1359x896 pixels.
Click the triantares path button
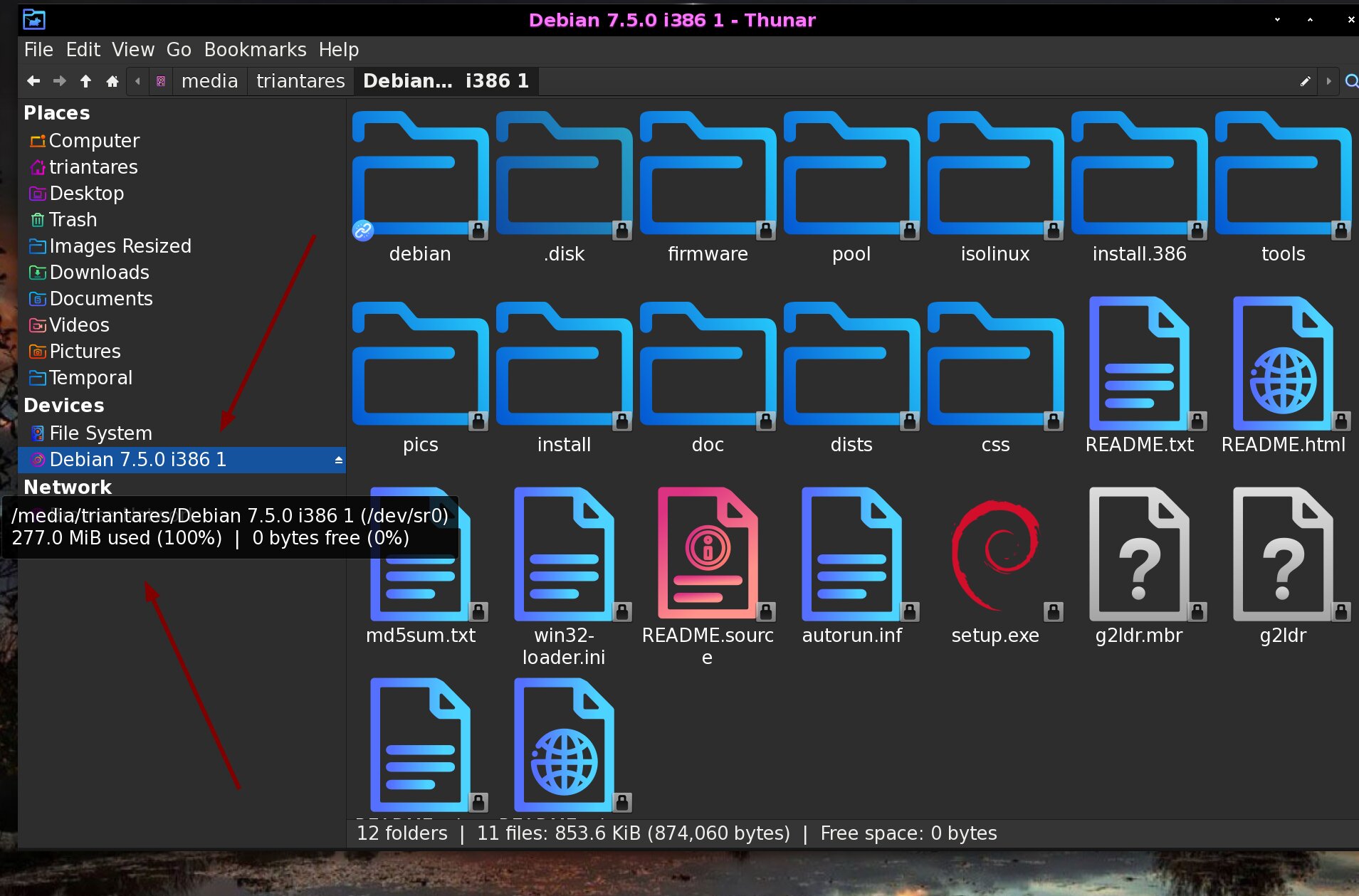(x=300, y=81)
